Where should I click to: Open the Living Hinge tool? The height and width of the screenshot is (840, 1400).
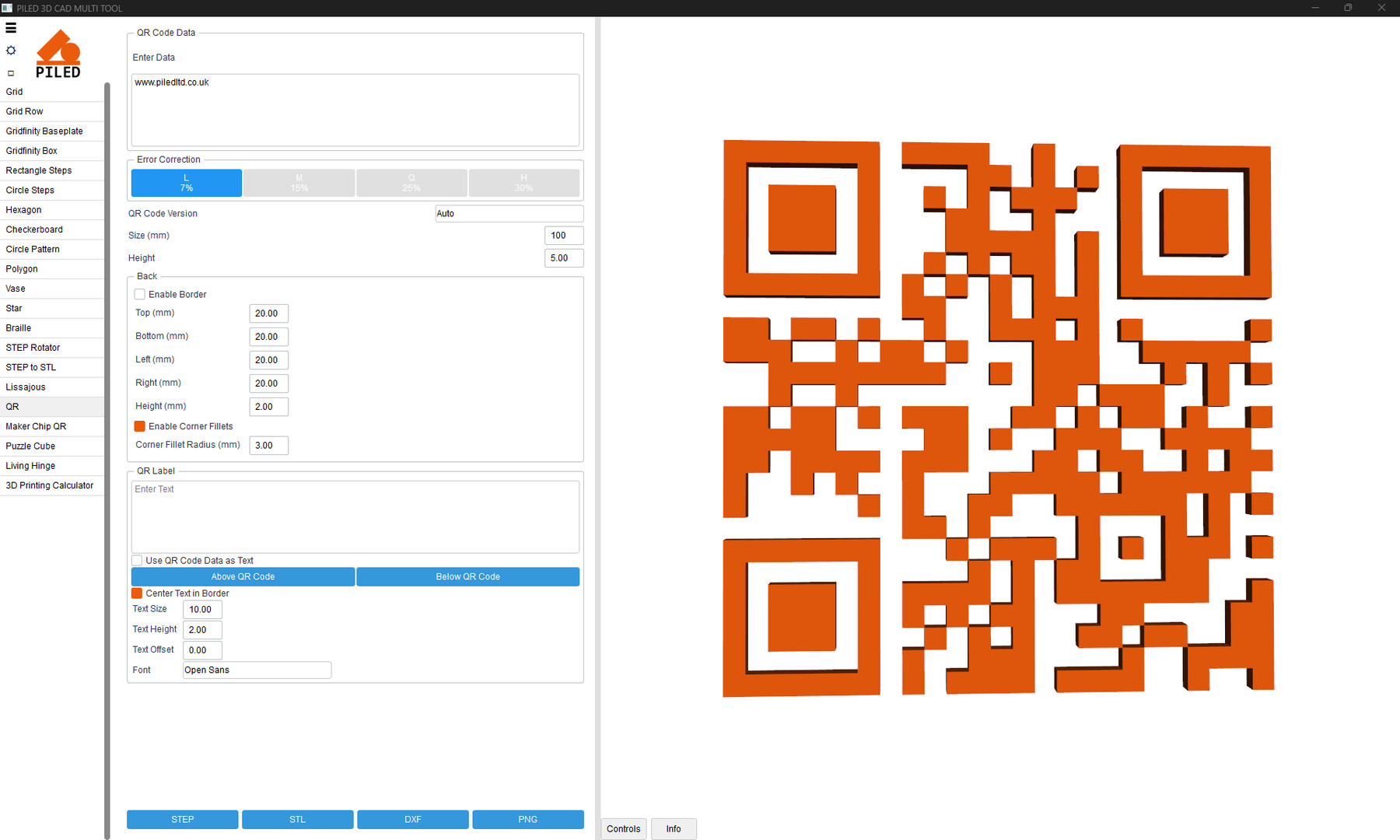point(52,466)
